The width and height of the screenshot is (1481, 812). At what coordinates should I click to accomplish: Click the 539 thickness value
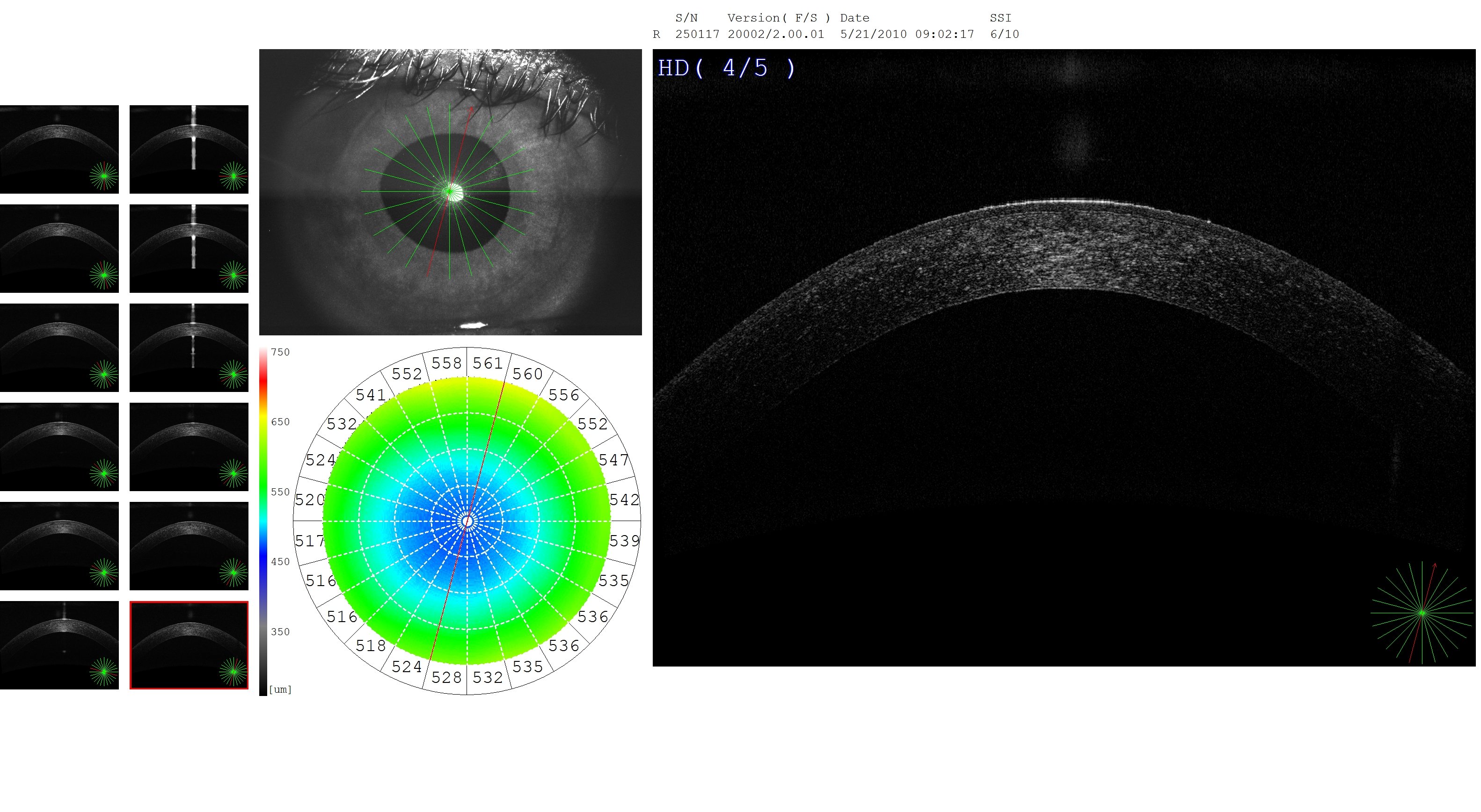[x=624, y=541]
